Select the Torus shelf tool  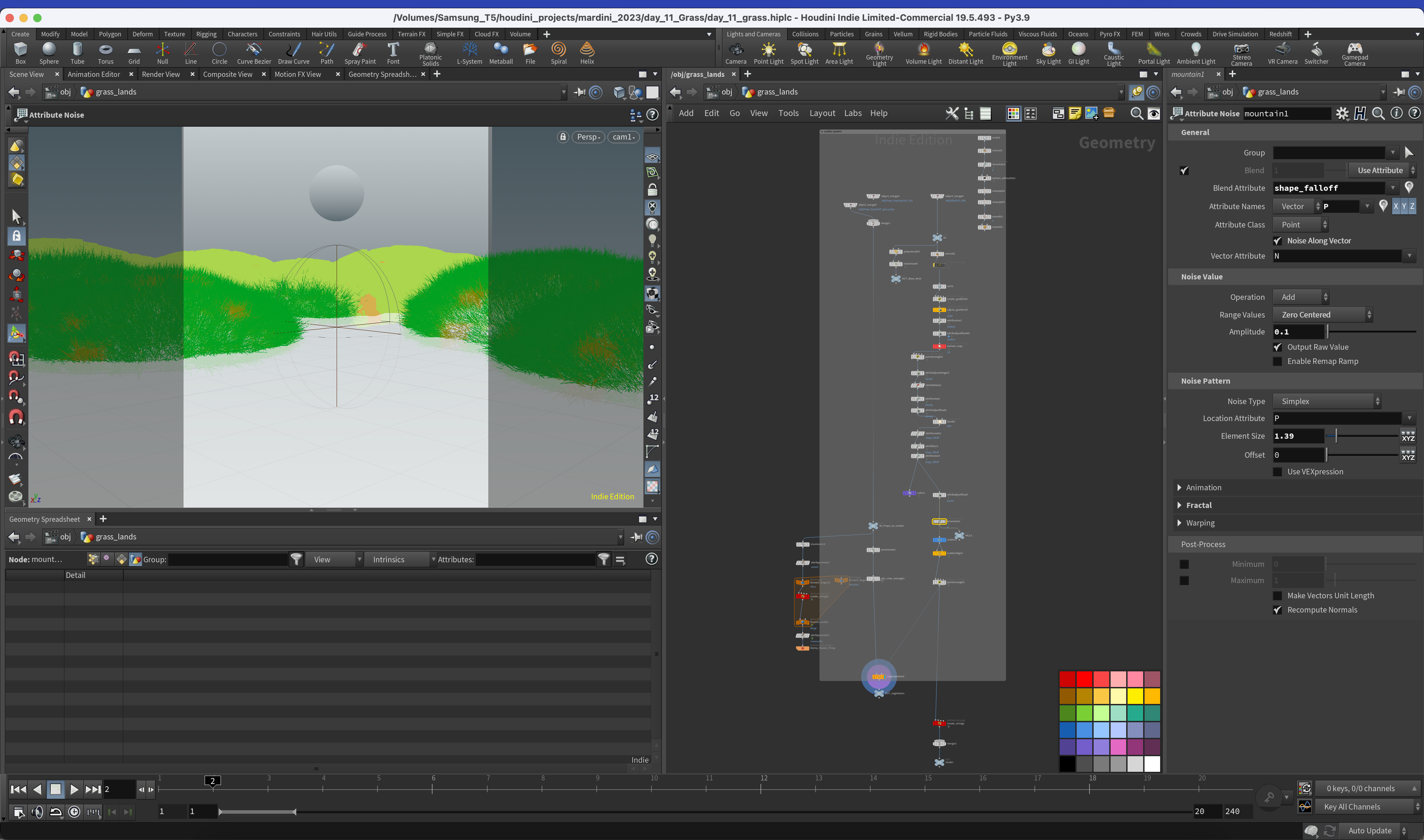[105, 53]
